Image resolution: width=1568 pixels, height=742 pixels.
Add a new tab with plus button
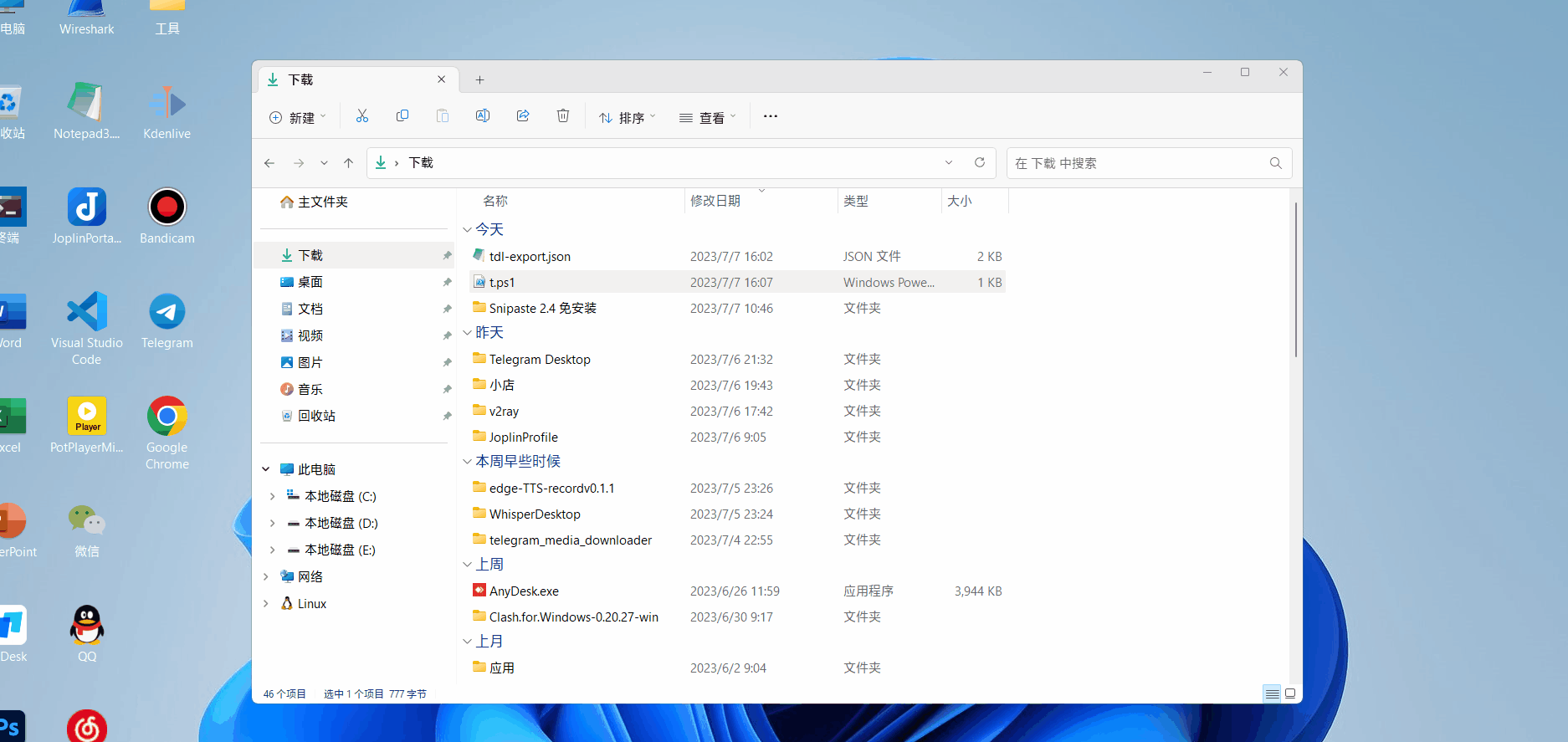tap(479, 79)
